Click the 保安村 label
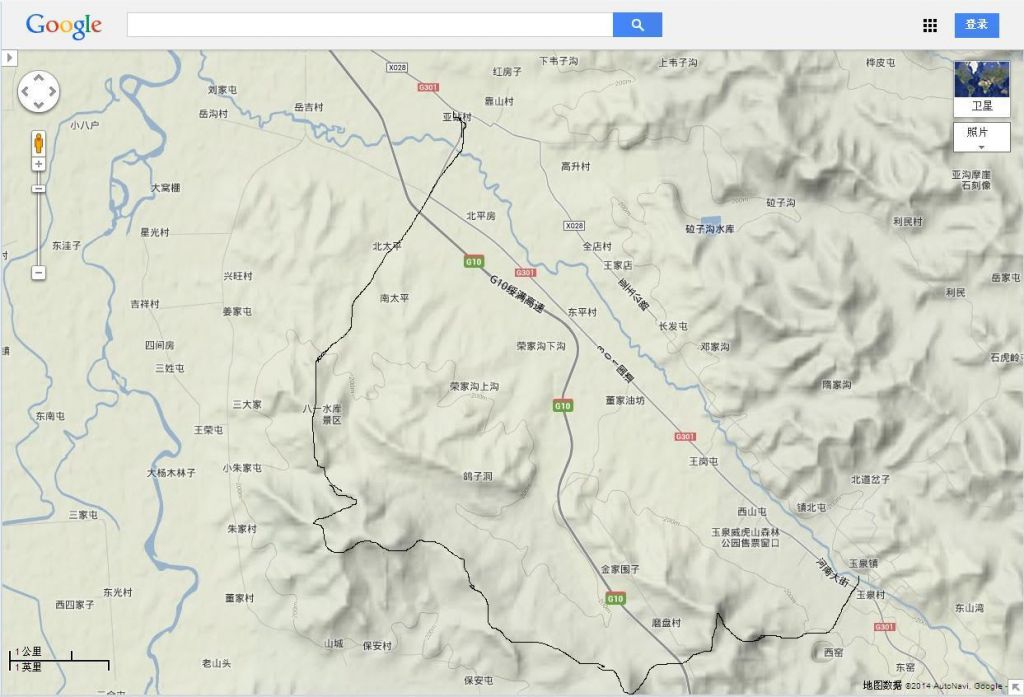This screenshot has height=697, width=1024. [x=377, y=645]
